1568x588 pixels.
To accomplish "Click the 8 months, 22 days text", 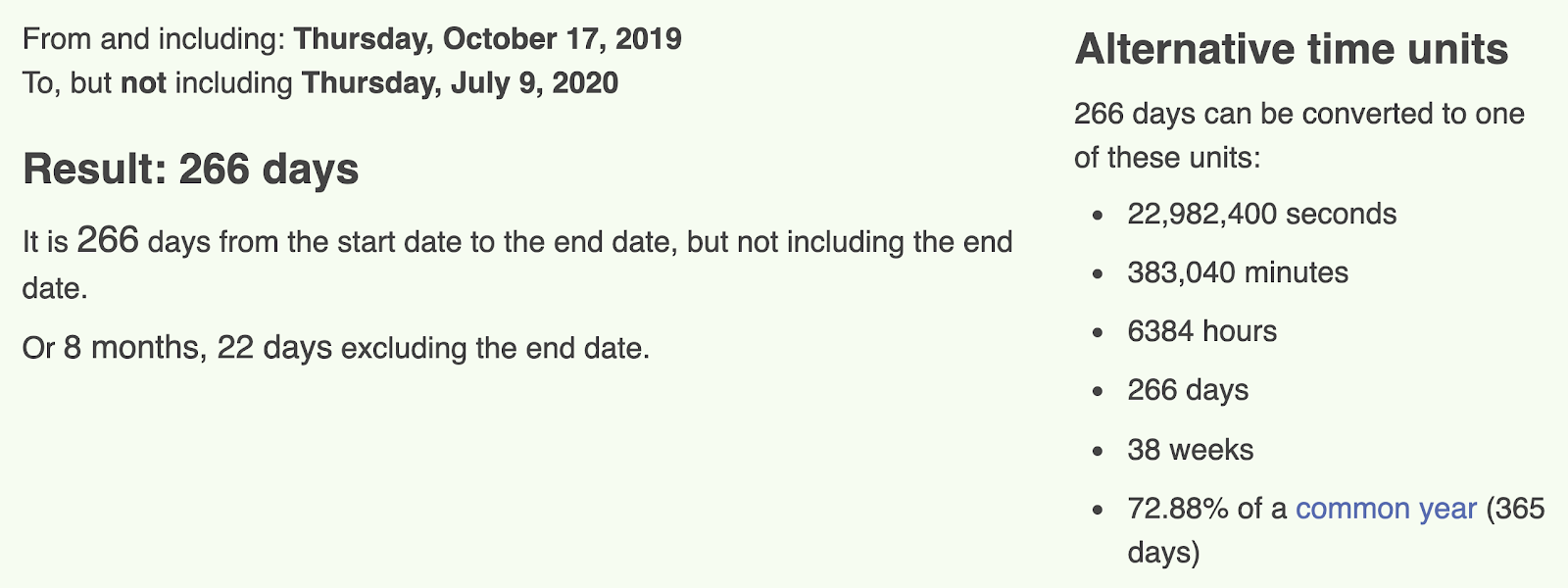I will click(198, 347).
